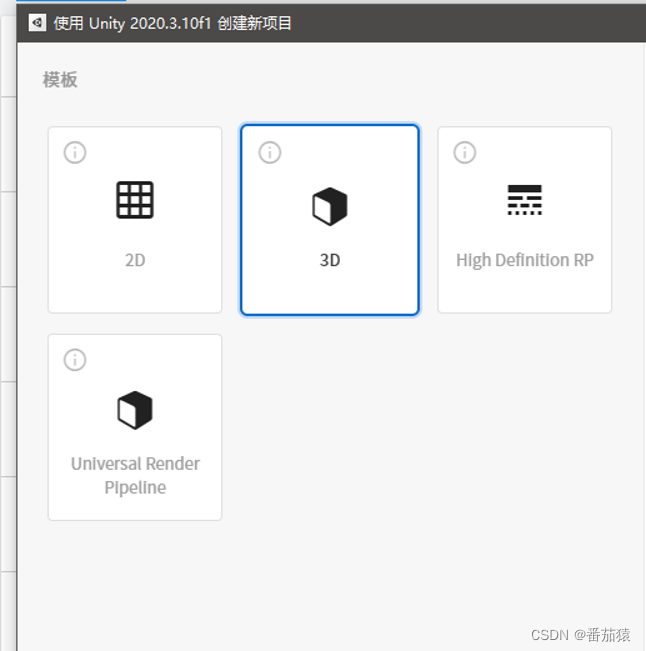
Task: Click the 模板 section heading
Action: (x=60, y=79)
